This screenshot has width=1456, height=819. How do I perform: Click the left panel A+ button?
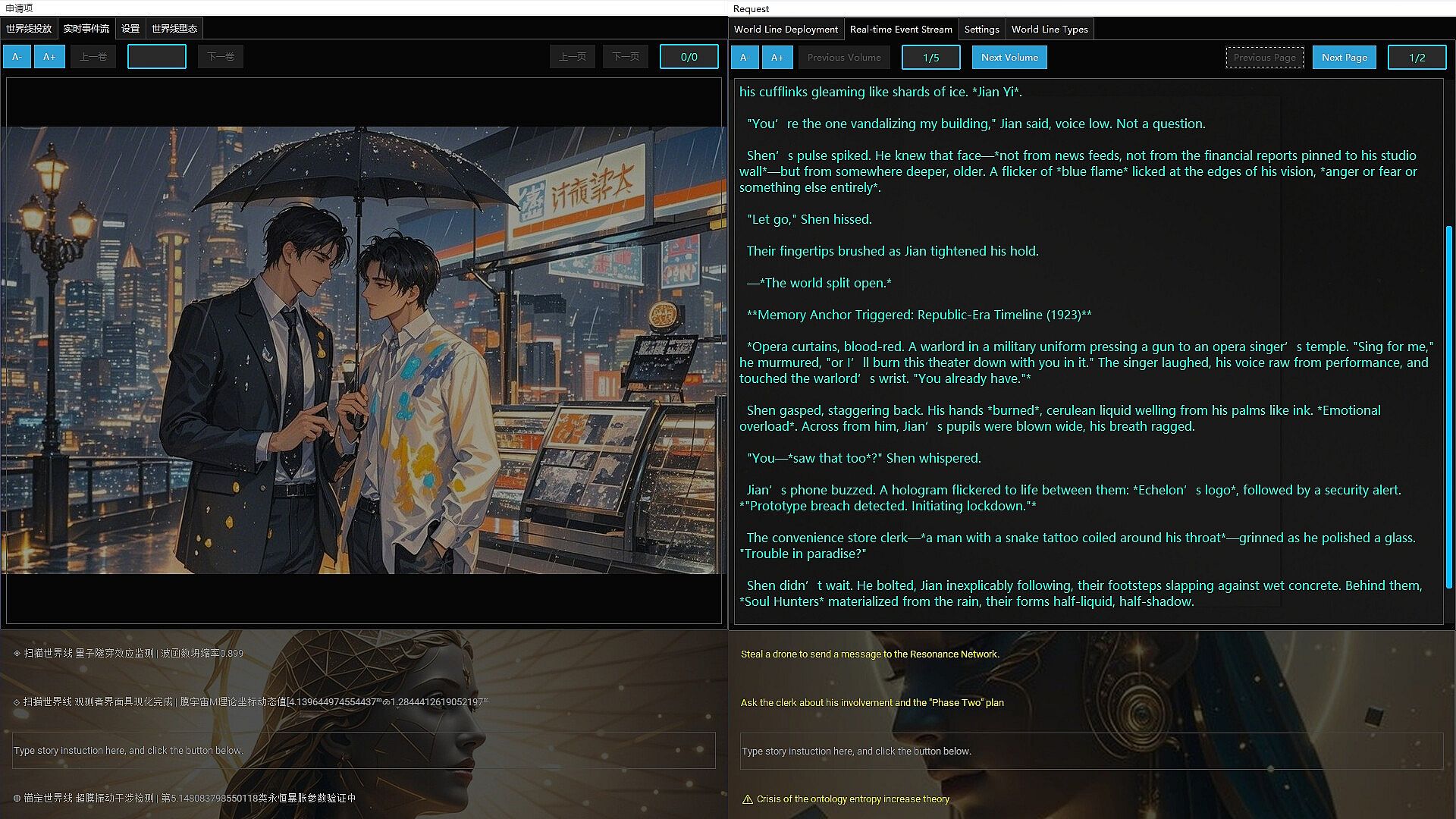pos(49,57)
